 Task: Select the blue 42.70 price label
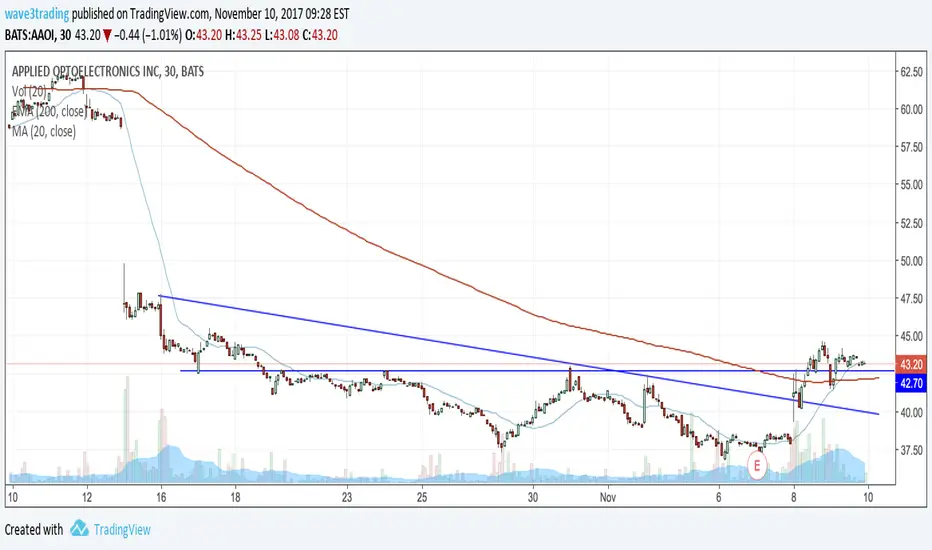911,384
